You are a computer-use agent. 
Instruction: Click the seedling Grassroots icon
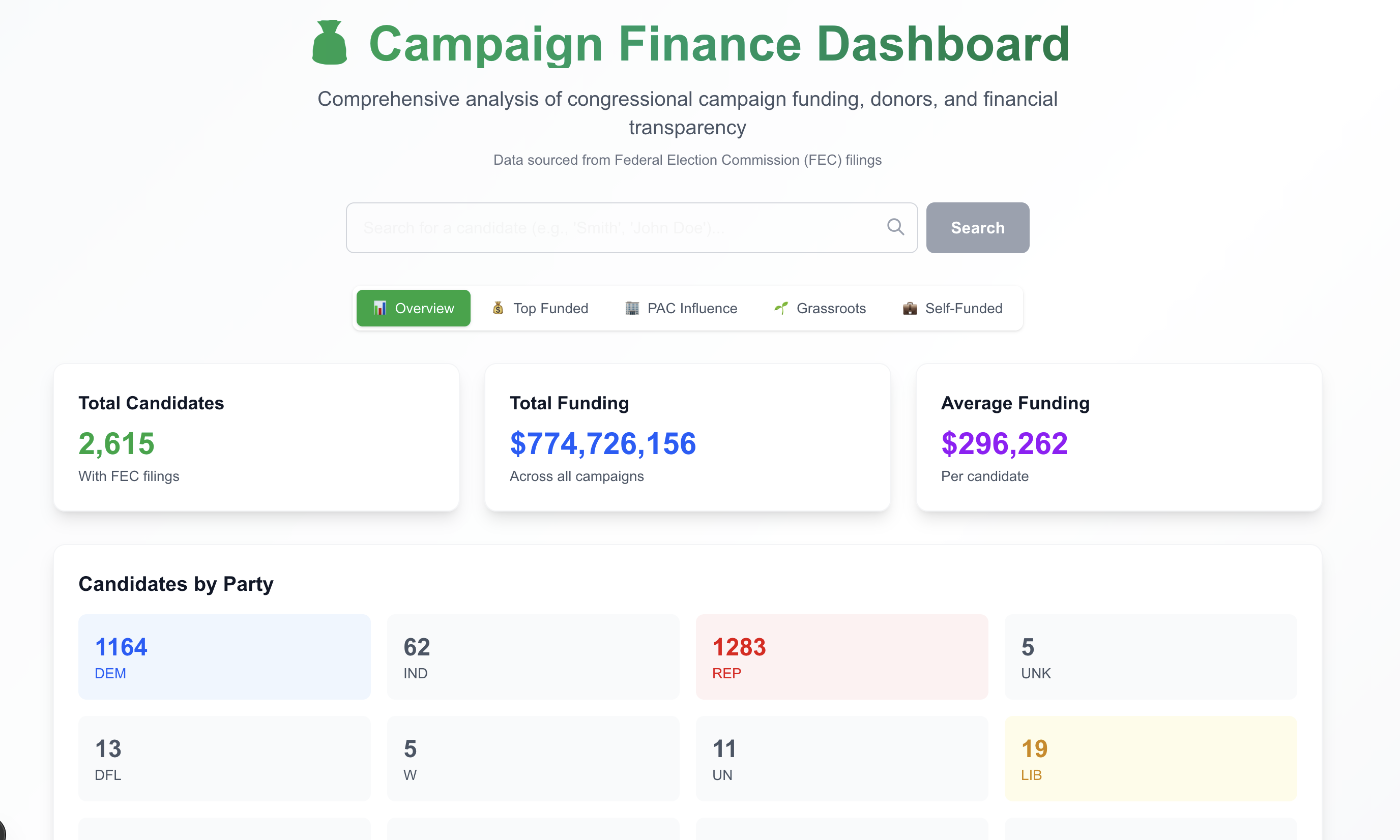coord(781,308)
